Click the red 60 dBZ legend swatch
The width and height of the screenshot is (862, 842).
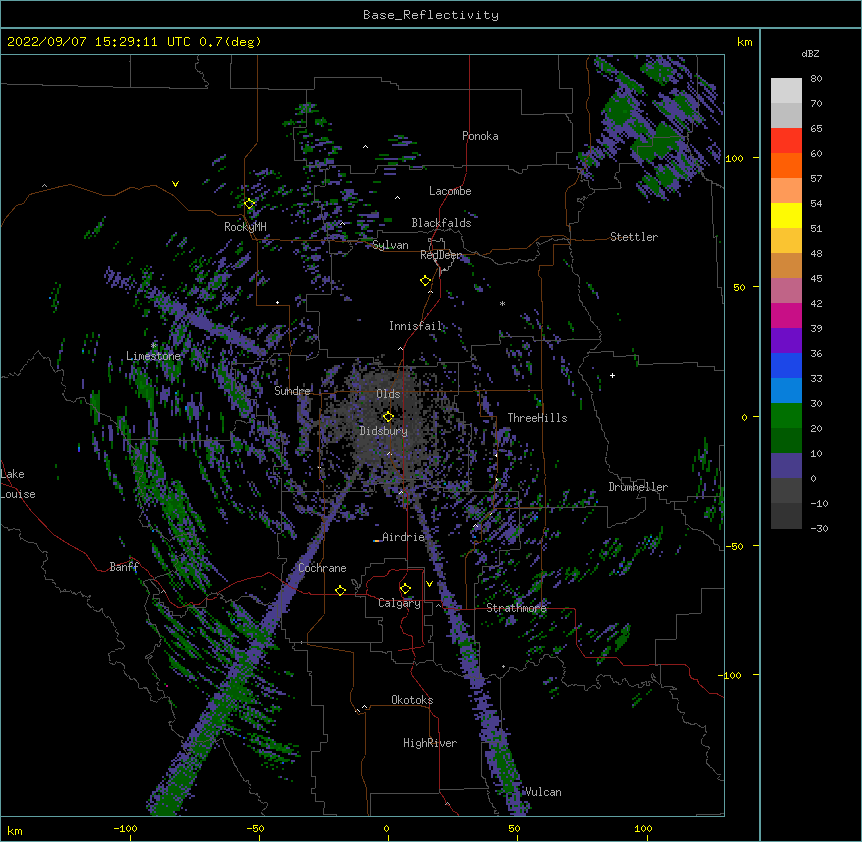786,141
